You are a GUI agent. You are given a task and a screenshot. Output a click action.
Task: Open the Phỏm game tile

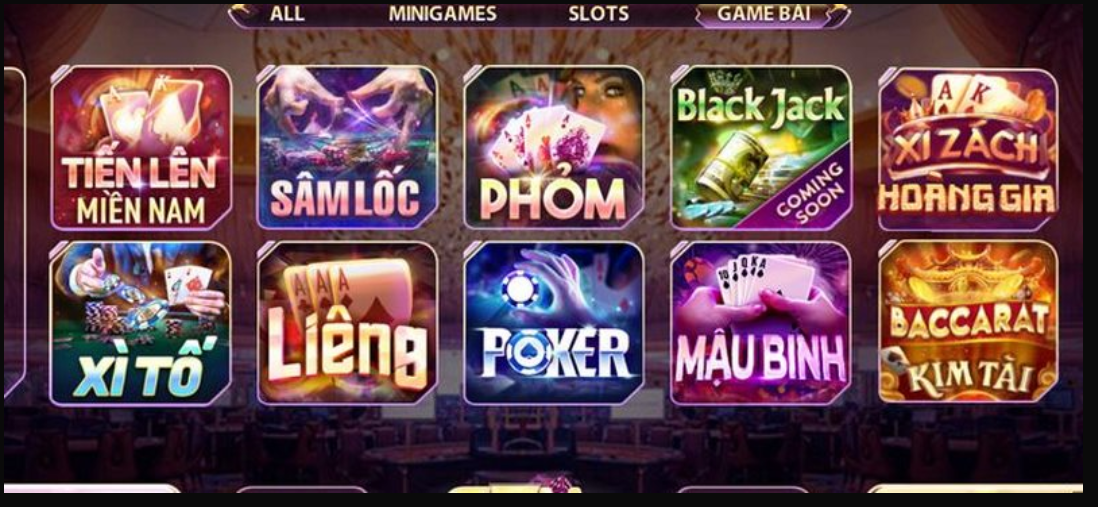click(x=554, y=148)
